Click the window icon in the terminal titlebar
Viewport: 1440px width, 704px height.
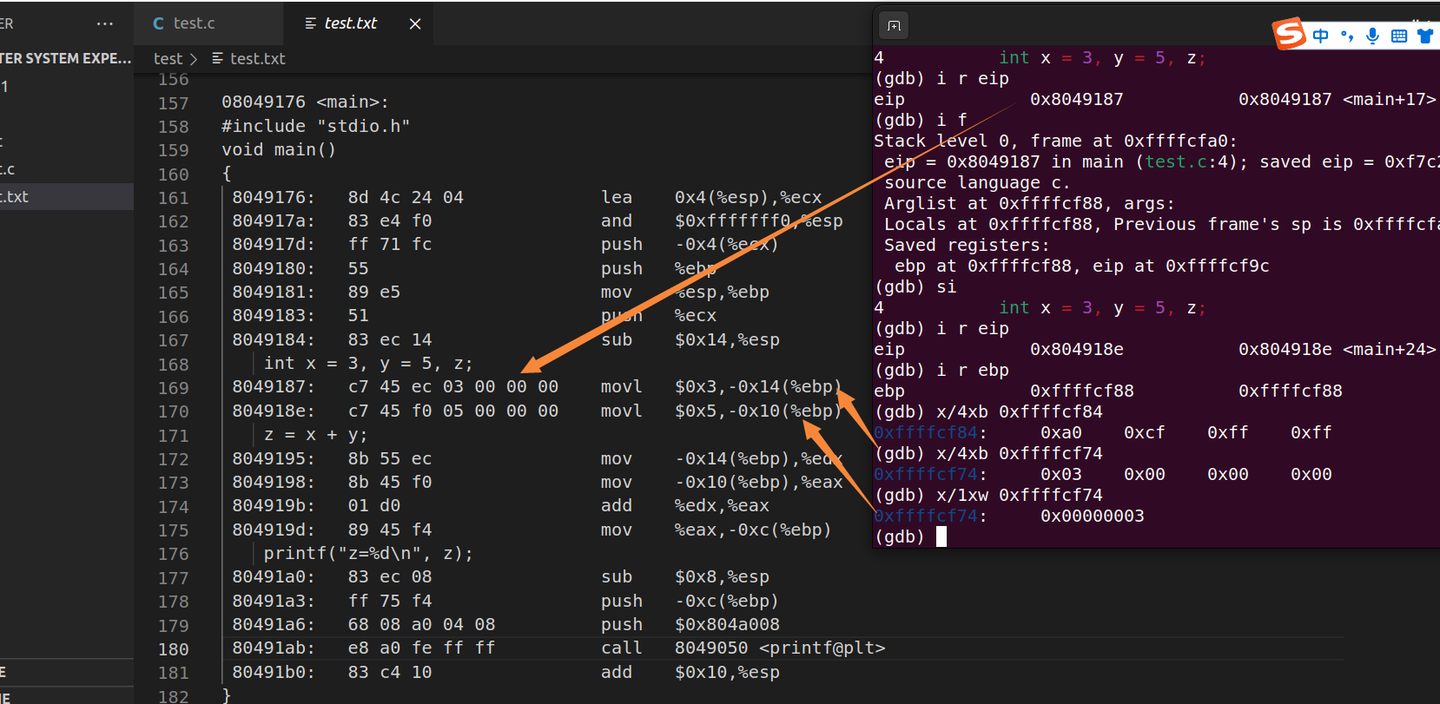tap(893, 25)
